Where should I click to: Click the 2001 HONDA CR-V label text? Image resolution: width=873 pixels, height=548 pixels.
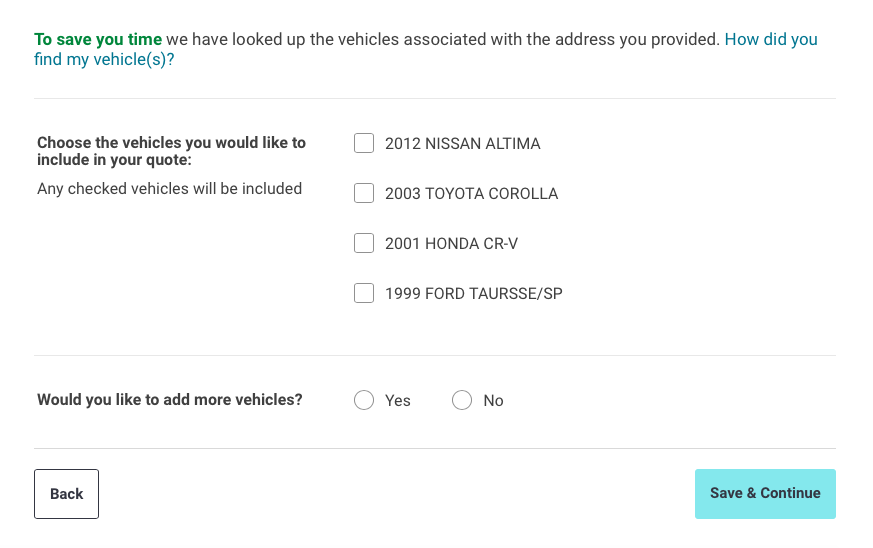[451, 244]
